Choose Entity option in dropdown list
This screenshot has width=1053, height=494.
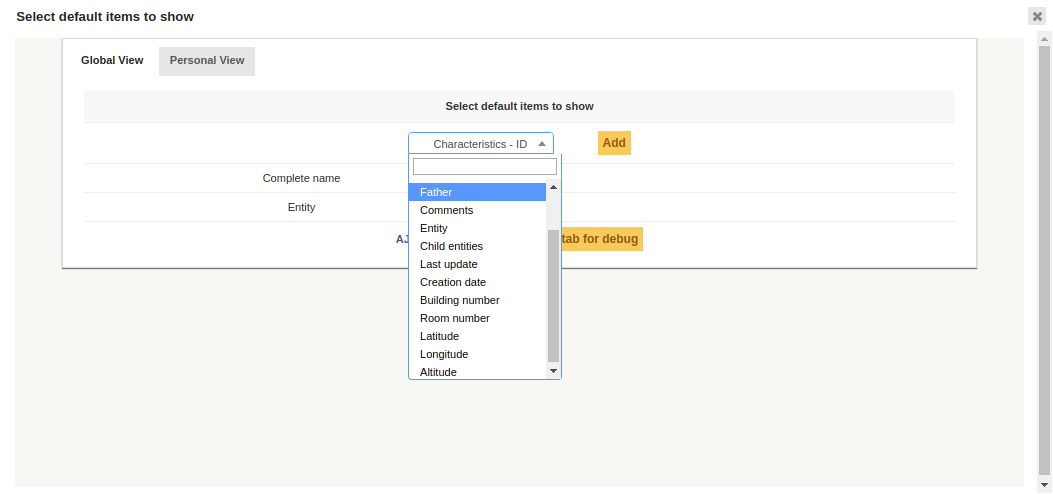pos(477,228)
